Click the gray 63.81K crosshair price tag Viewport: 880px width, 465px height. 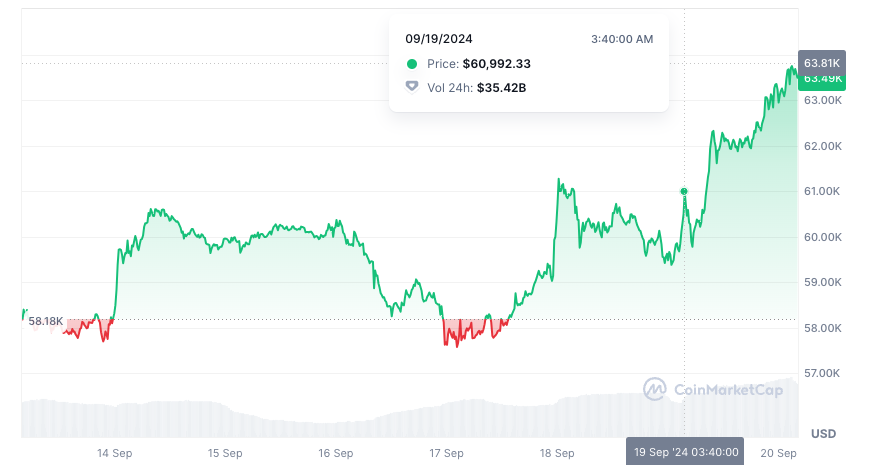tap(822, 62)
